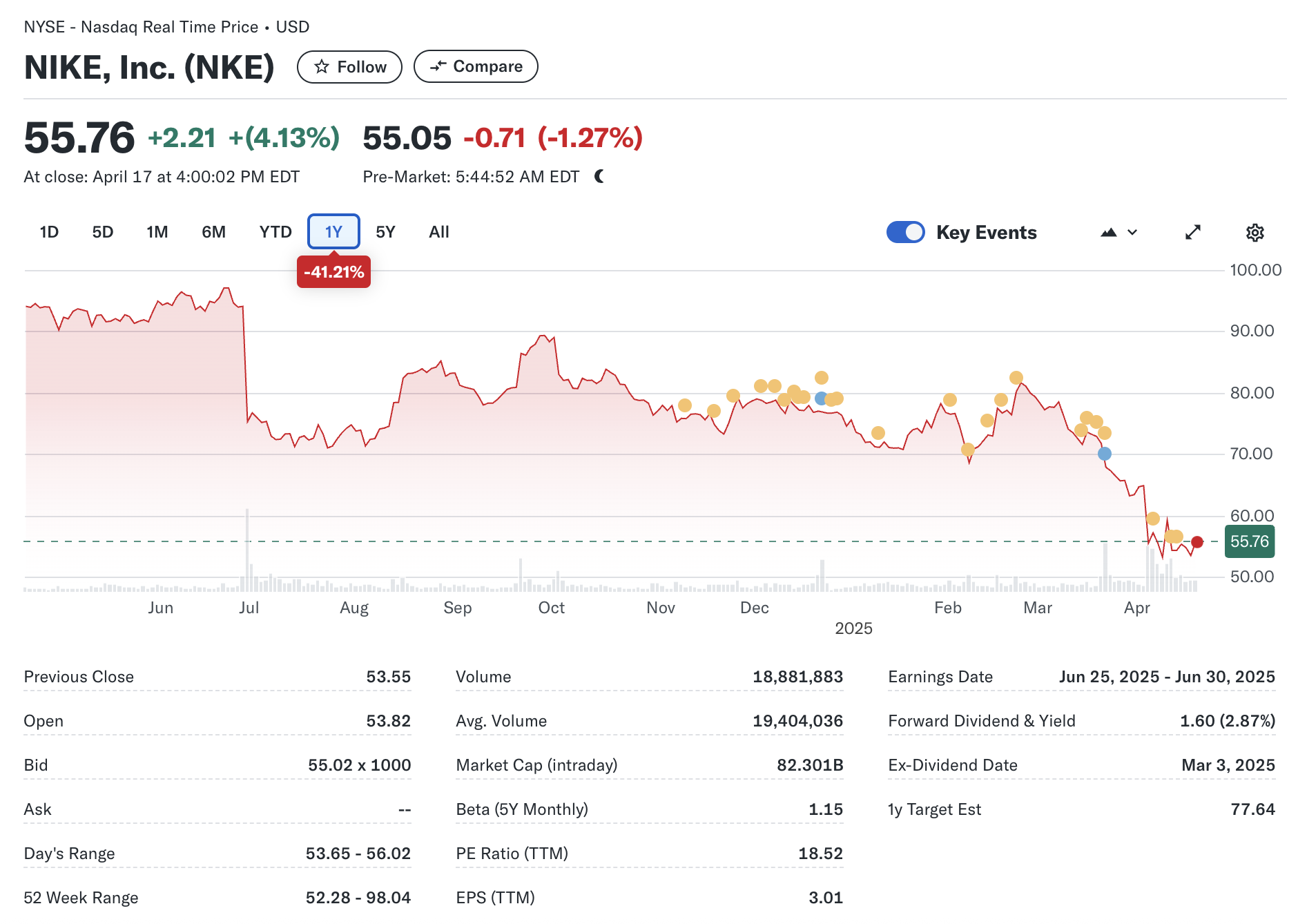This screenshot has width=1298, height=924.
Task: Click the Beta (5Y Monthly) label
Action: 522,809
